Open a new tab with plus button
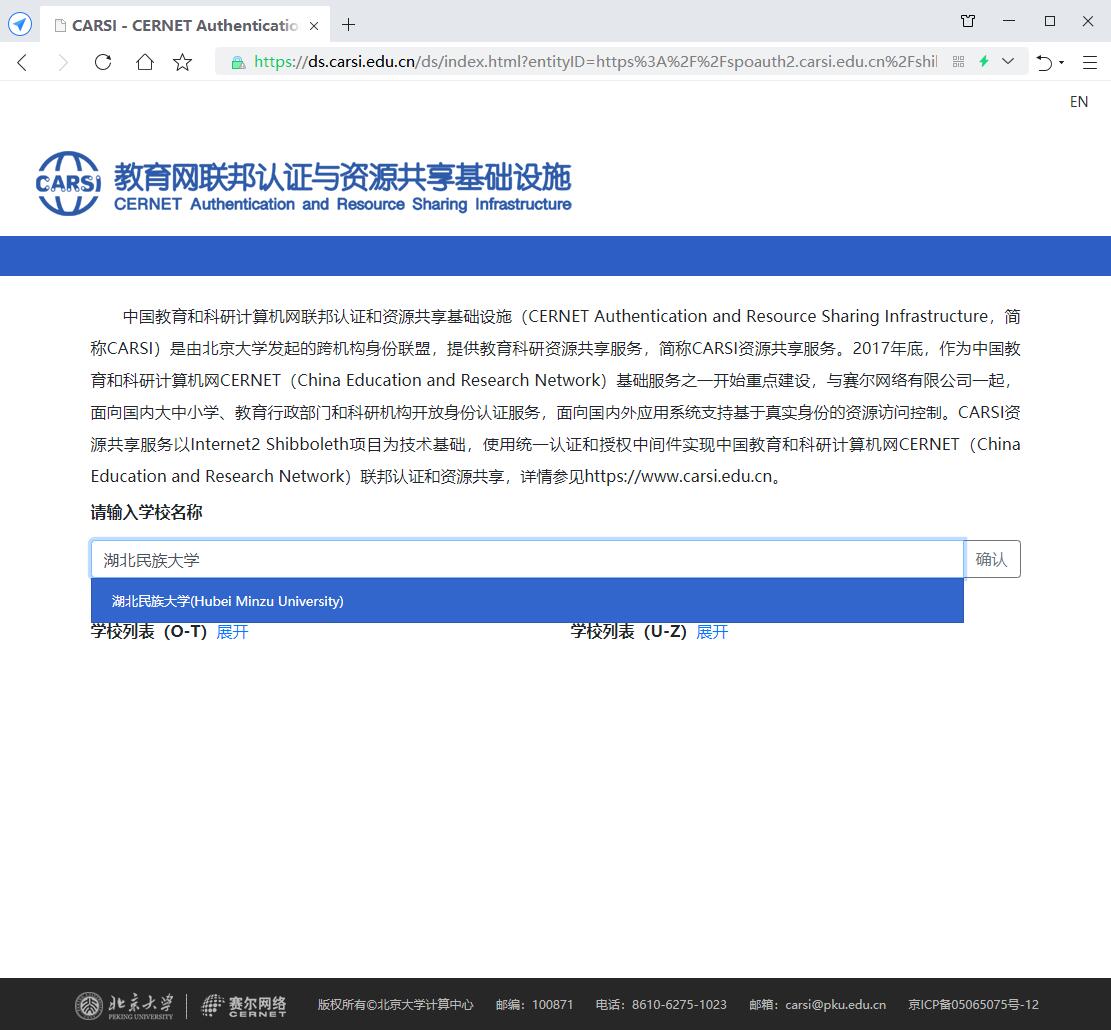 coord(348,25)
